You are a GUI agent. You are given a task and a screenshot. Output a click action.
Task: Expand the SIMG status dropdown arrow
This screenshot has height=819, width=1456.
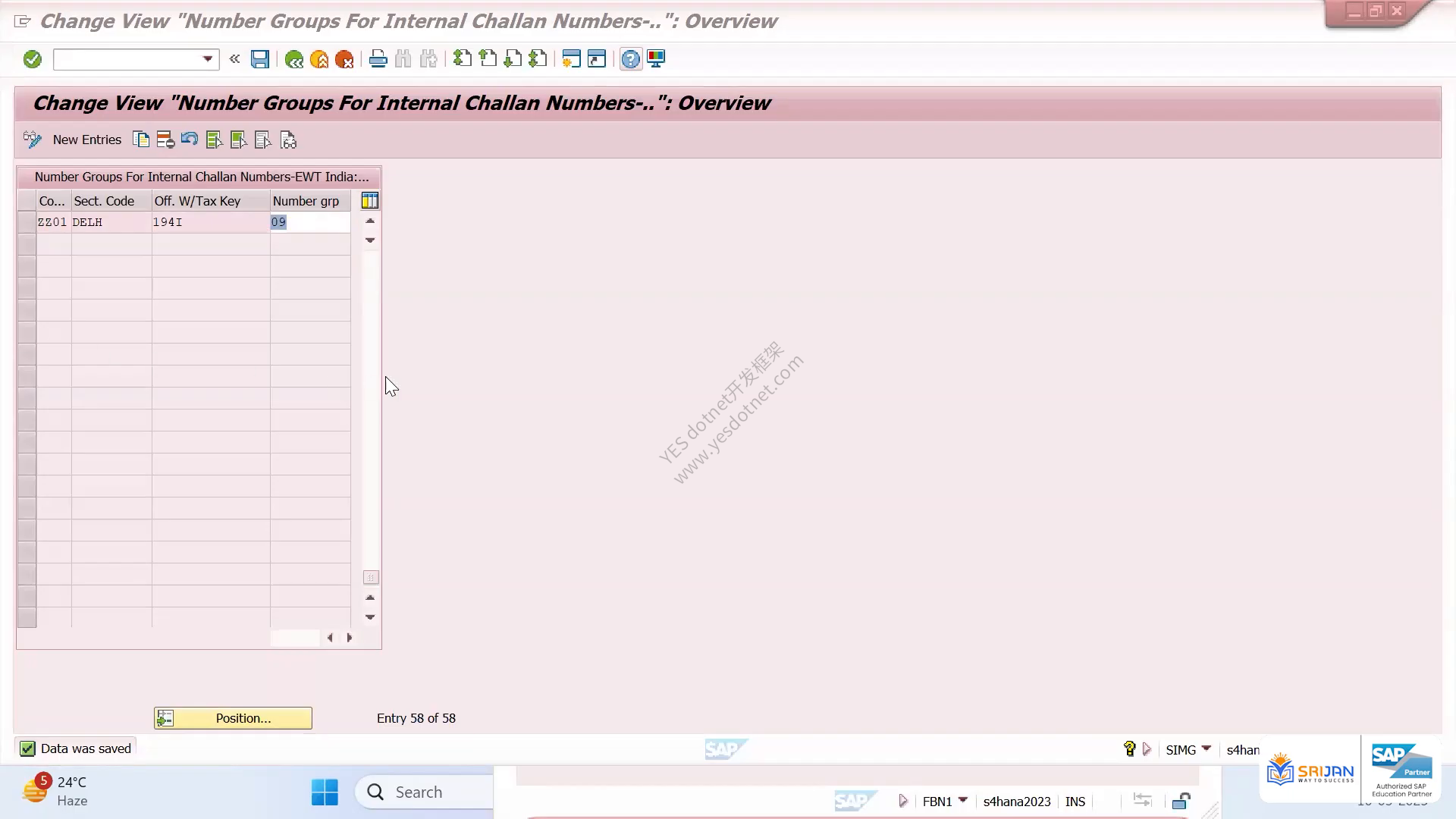click(x=1207, y=749)
